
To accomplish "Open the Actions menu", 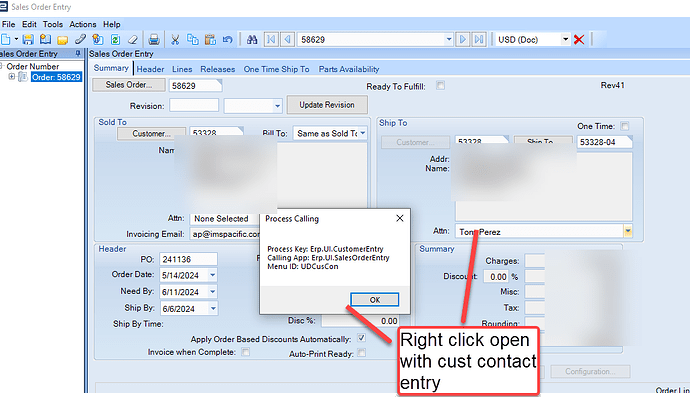I will 83,25.
